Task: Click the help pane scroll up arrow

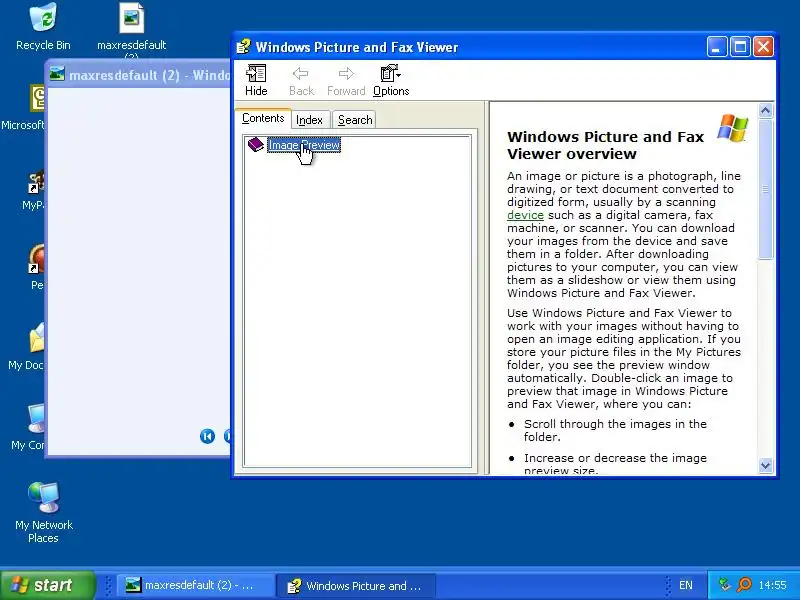Action: [x=765, y=110]
